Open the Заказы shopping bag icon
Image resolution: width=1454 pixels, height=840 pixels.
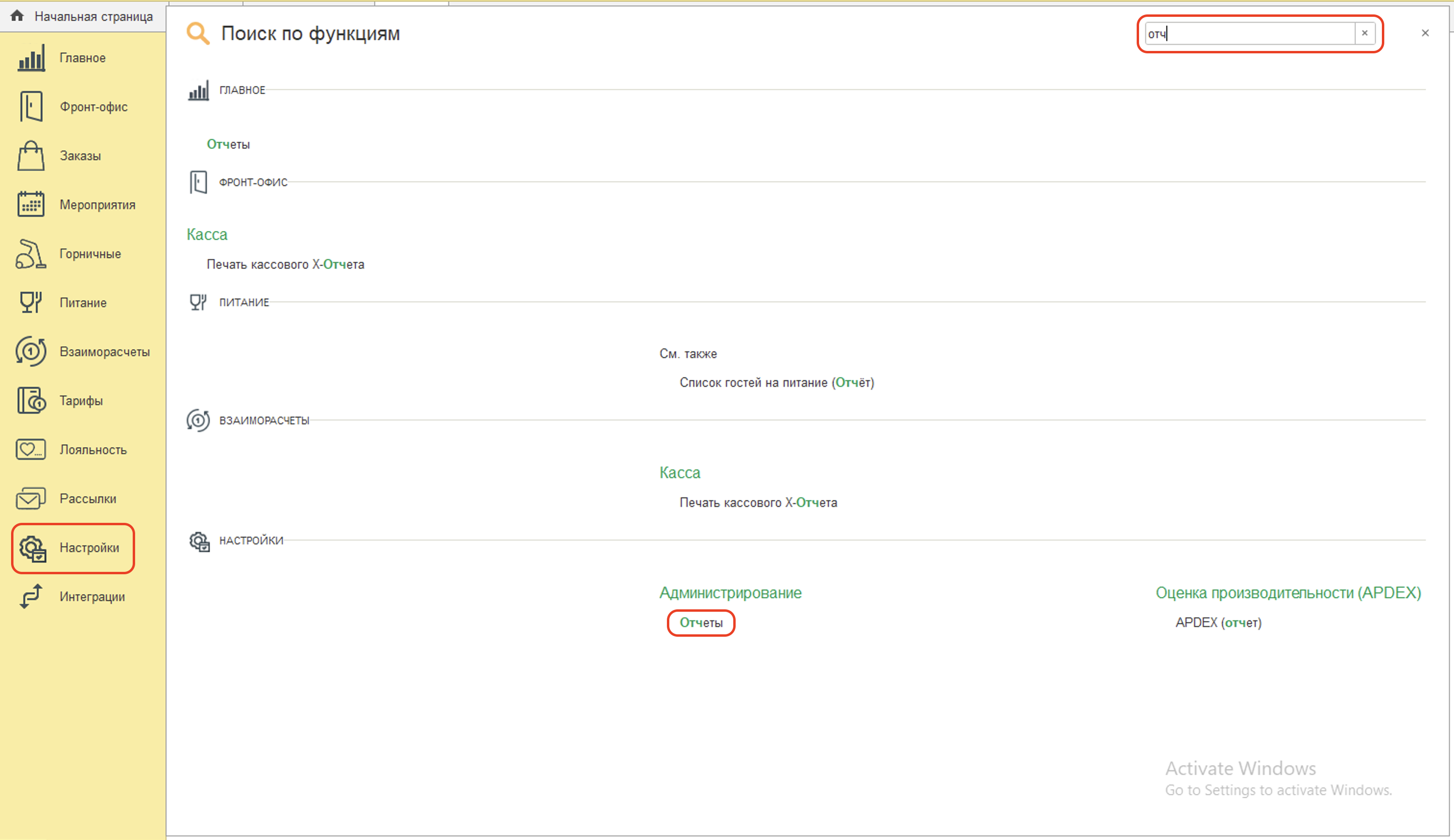click(31, 156)
